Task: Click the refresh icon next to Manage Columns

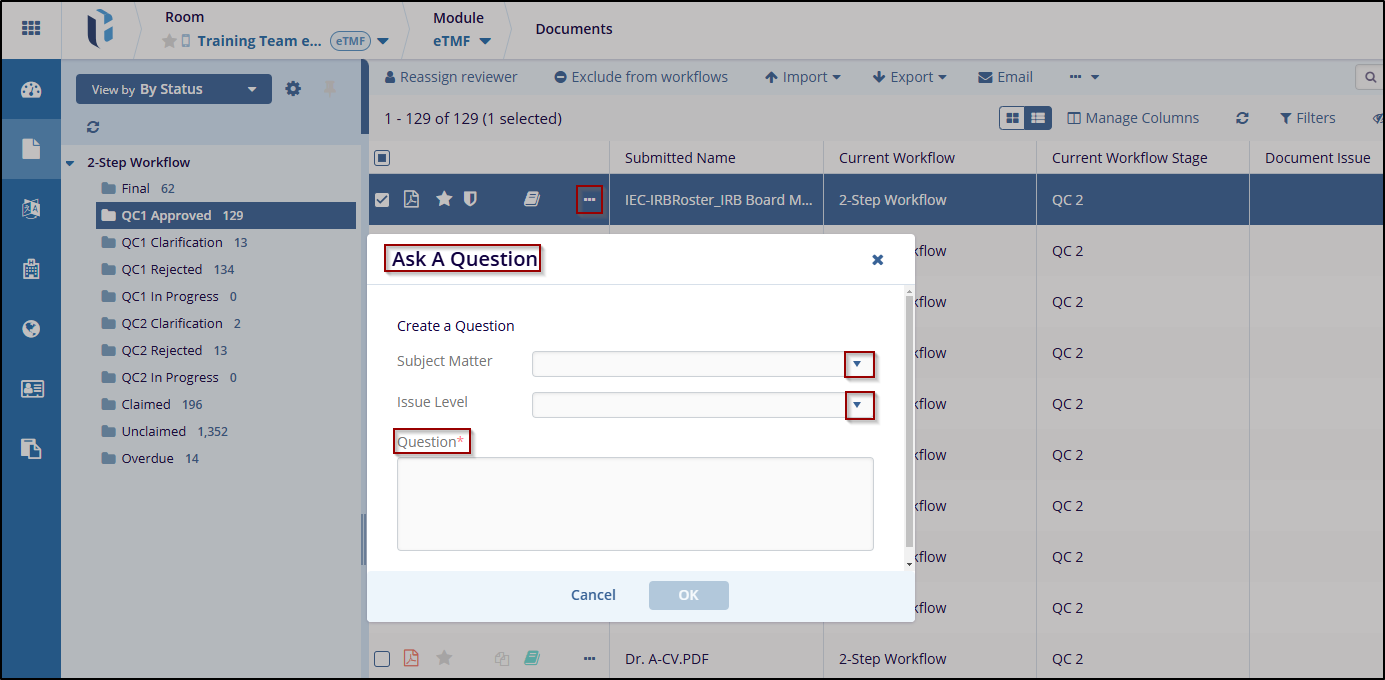Action: 1242,118
